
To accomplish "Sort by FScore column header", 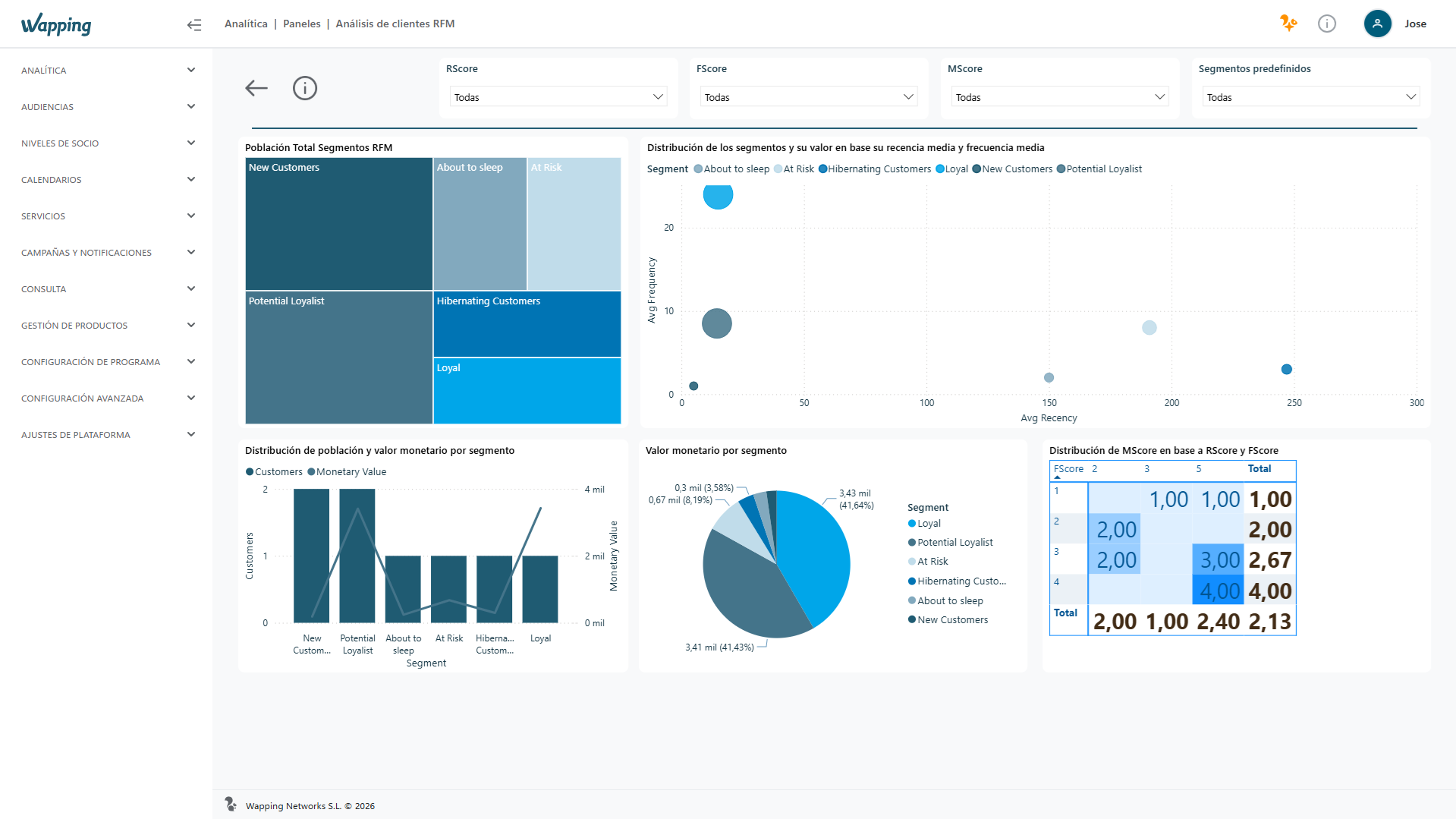I will (1068, 469).
